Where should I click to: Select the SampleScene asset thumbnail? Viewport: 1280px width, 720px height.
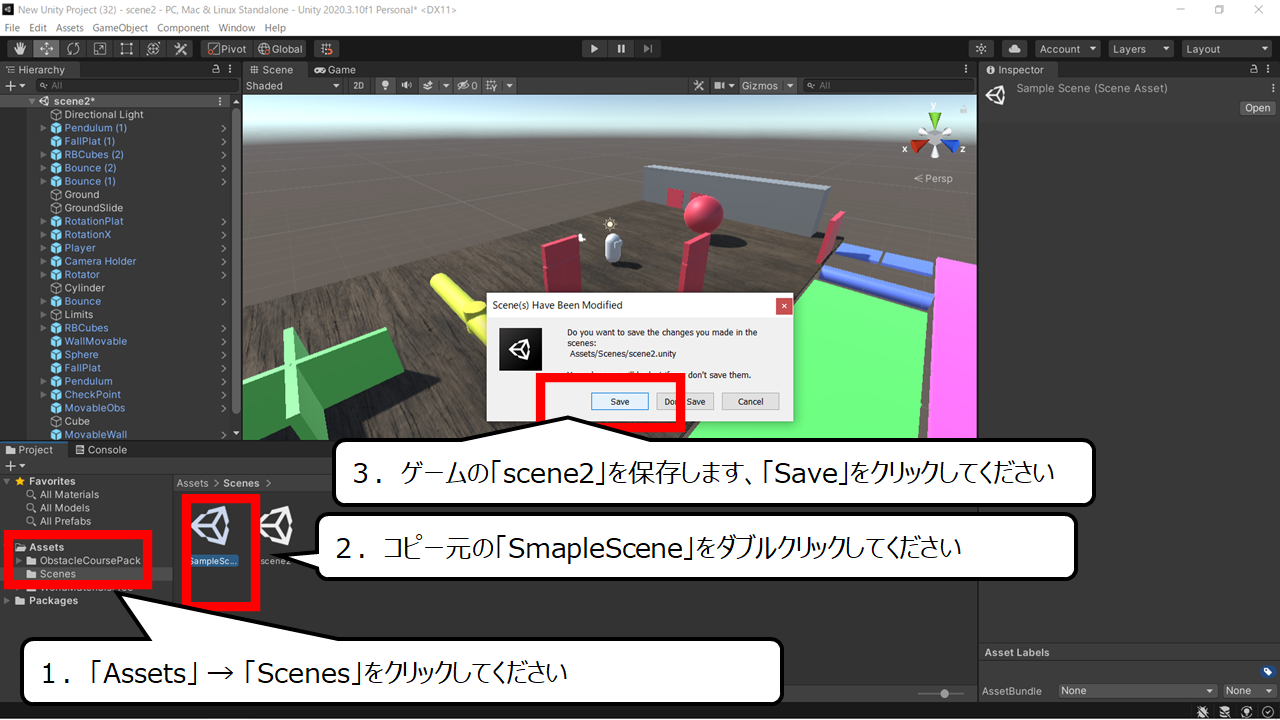point(210,527)
